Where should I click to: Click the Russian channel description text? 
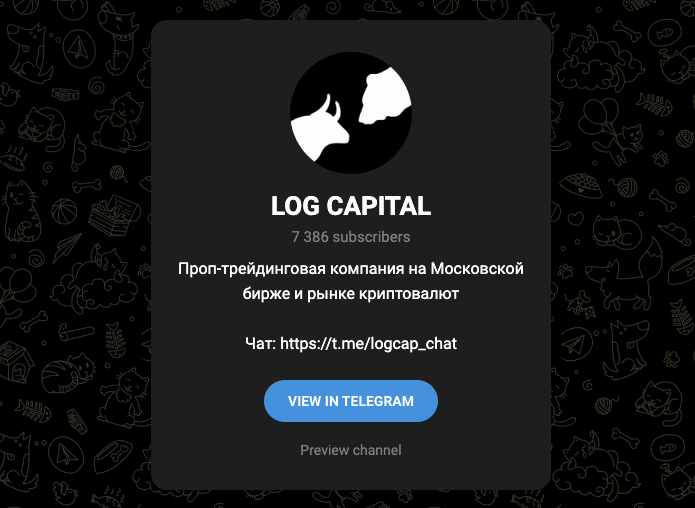(351, 281)
